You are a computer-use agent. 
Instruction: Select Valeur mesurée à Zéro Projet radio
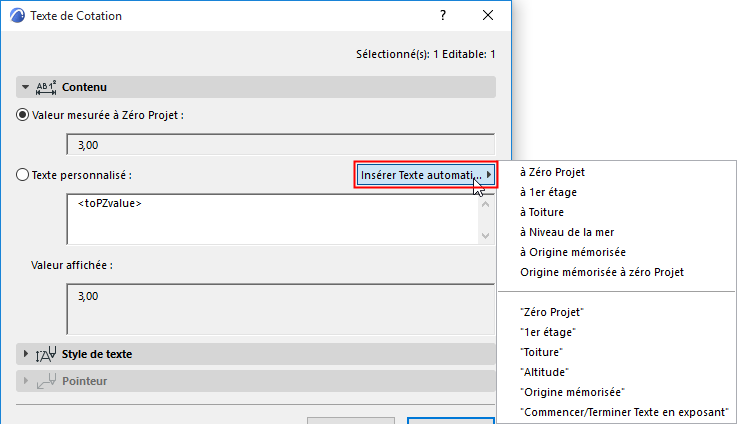pos(23,115)
